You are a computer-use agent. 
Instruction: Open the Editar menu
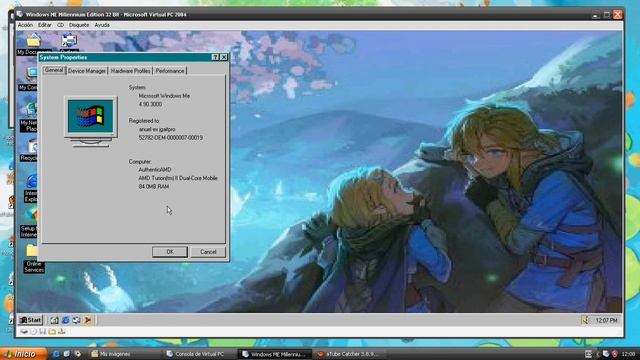coord(44,25)
